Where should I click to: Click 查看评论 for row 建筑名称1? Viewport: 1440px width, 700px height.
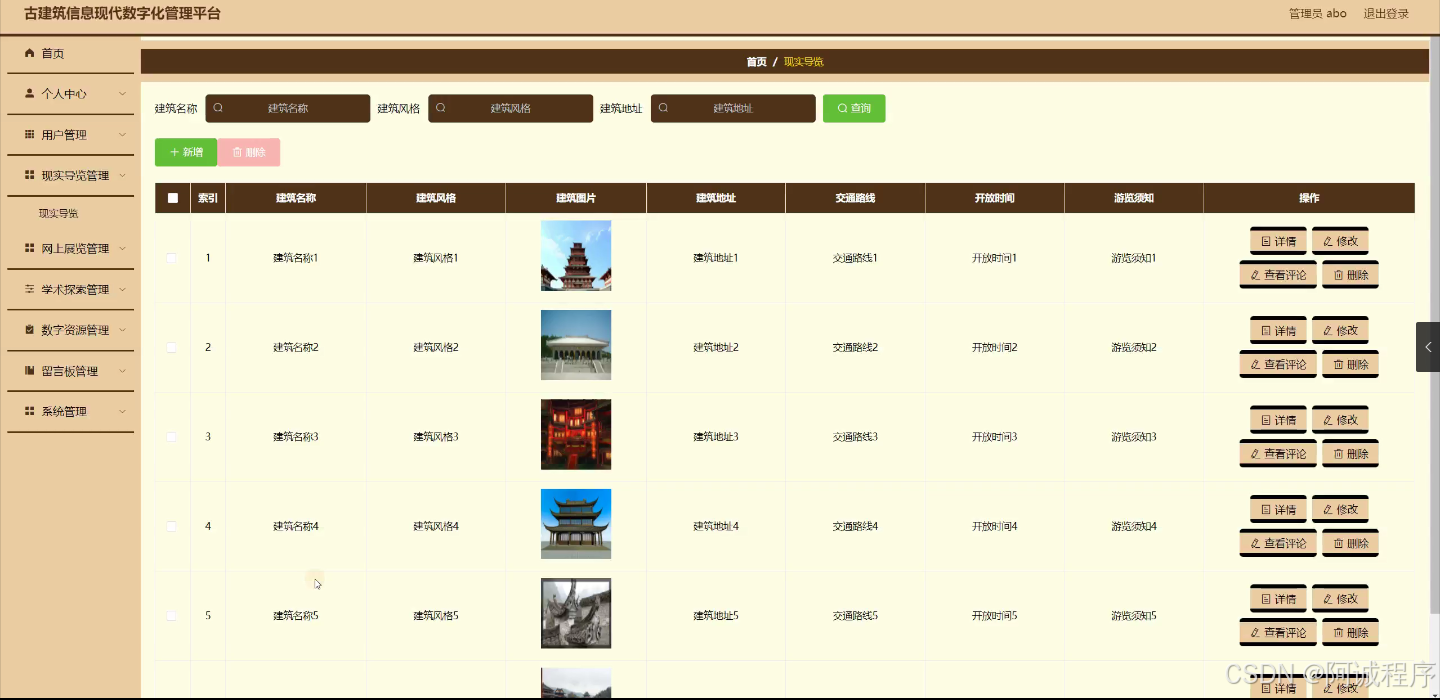[1278, 275]
